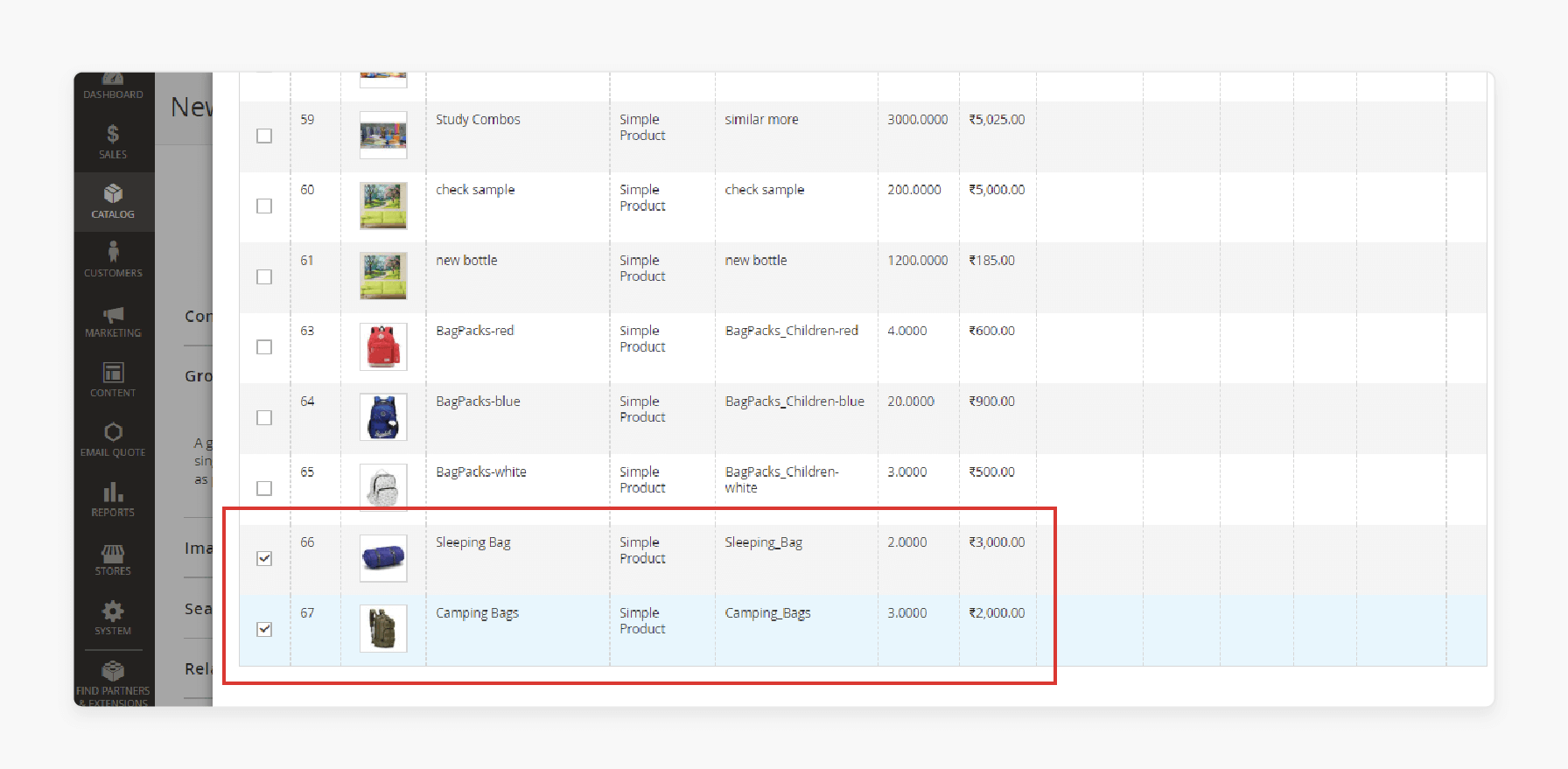Click the Study Combos product thumbnail

coord(383,136)
